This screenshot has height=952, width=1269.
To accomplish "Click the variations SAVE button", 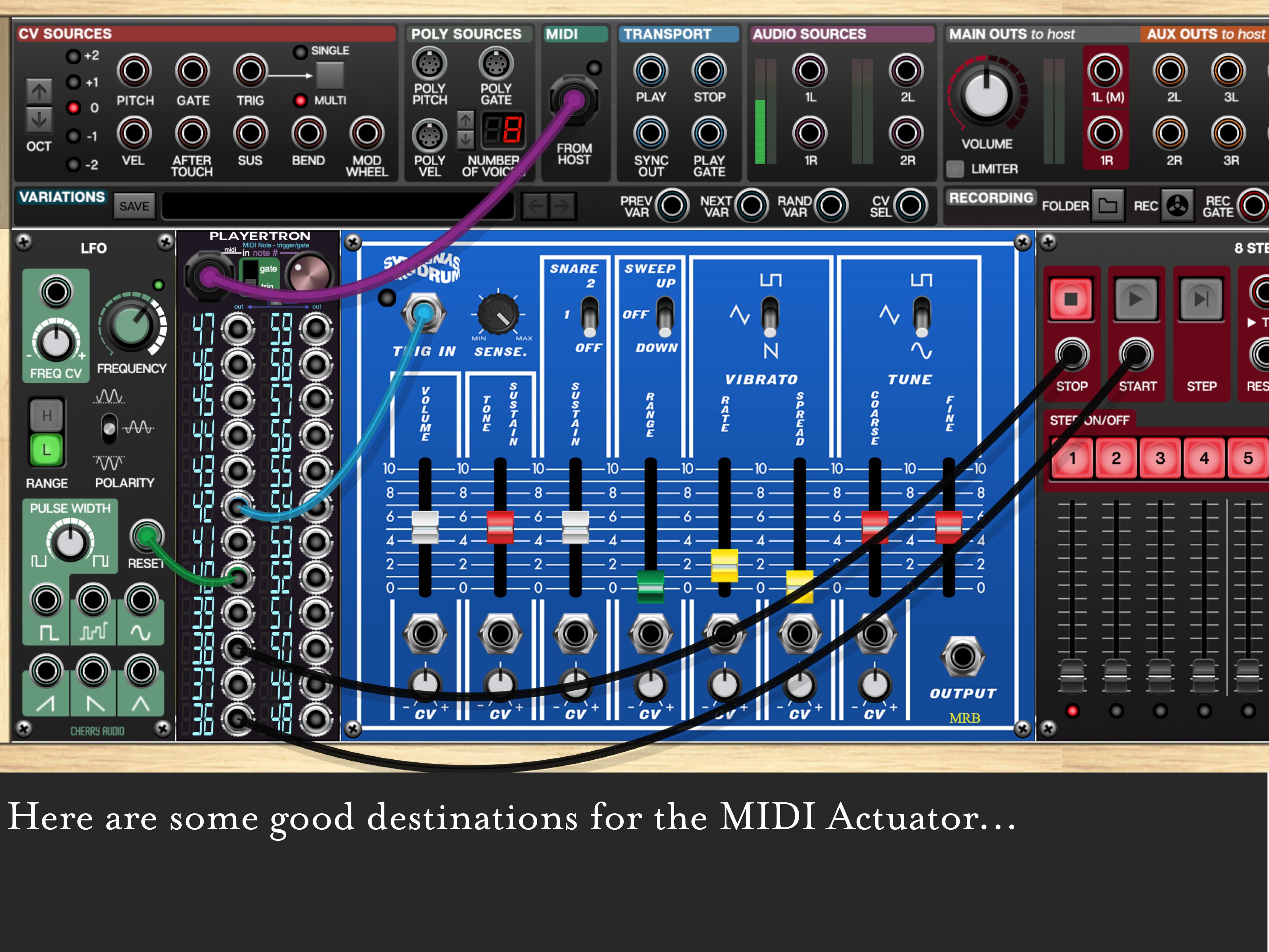I will point(134,206).
